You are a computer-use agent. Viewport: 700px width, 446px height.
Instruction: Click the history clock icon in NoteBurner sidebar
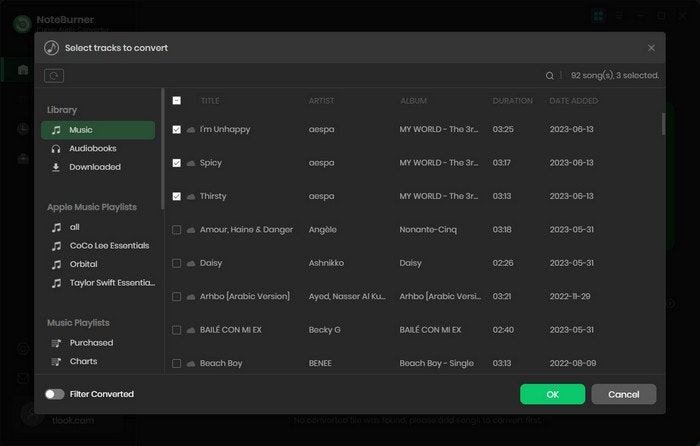pos(23,129)
